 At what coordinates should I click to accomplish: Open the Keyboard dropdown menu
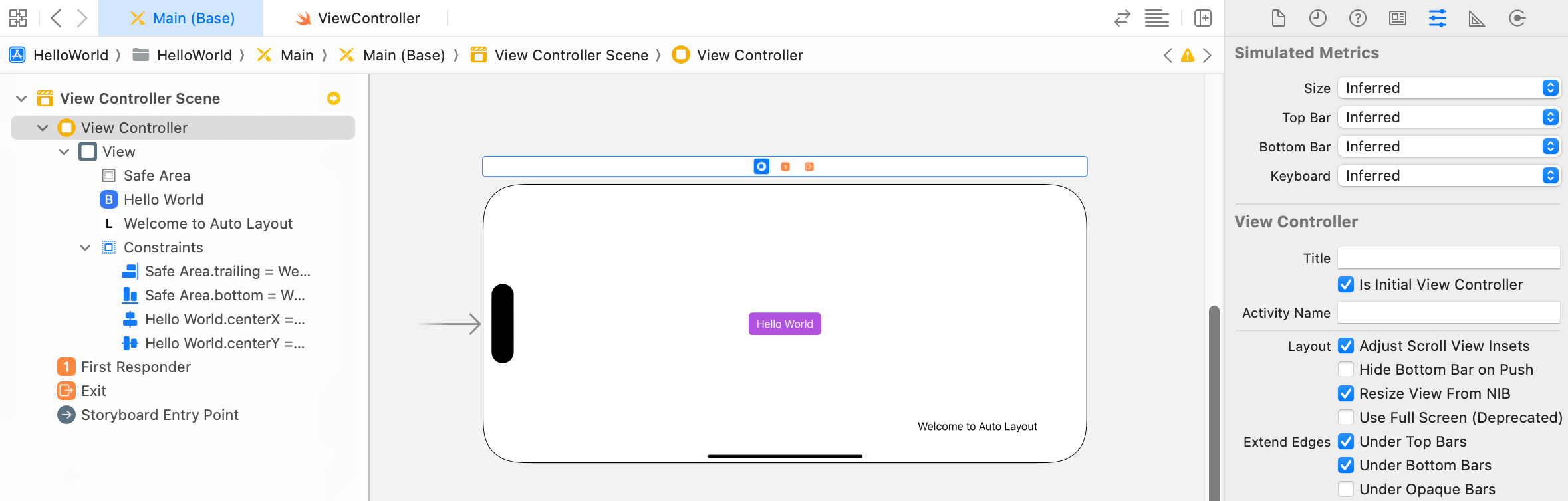point(1448,175)
